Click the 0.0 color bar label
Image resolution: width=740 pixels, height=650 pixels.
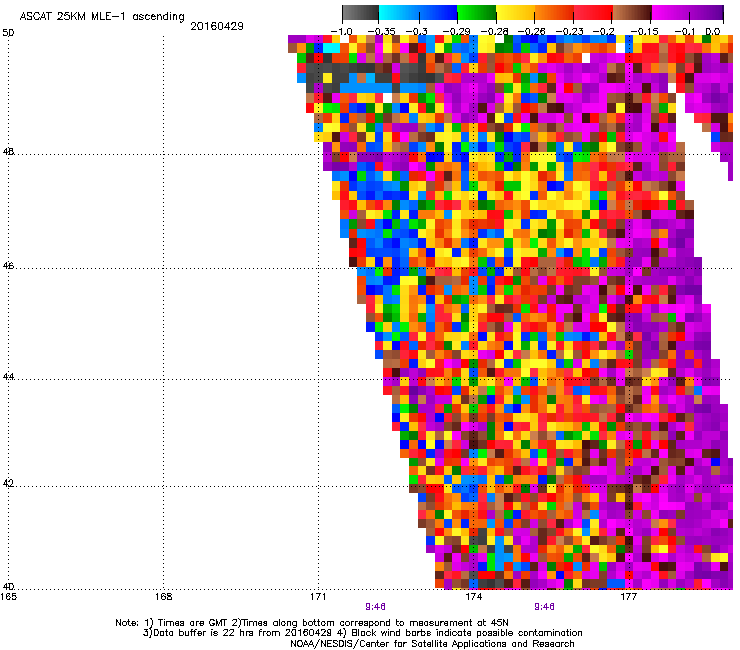[713, 32]
